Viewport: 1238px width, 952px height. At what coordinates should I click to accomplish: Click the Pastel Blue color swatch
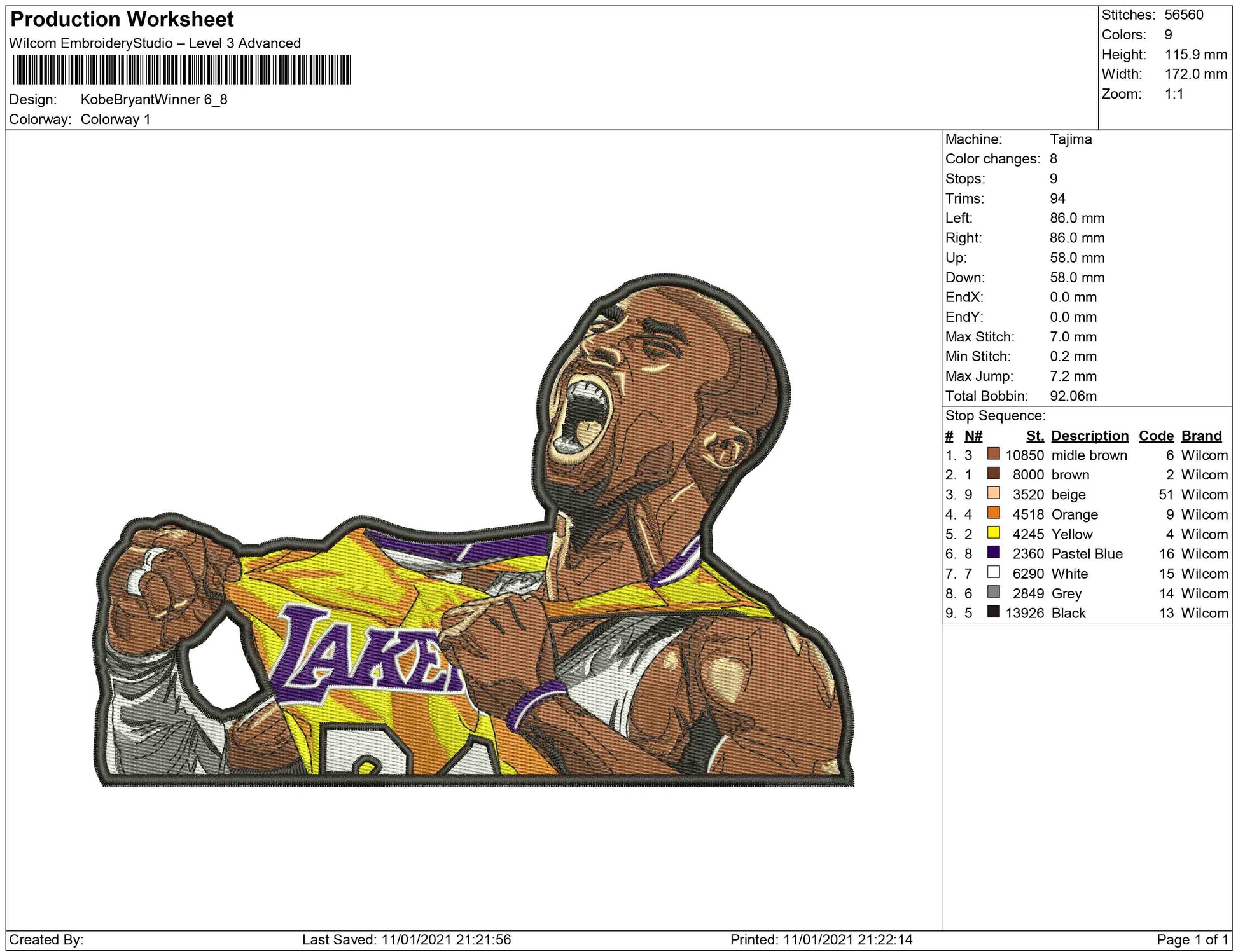993,552
